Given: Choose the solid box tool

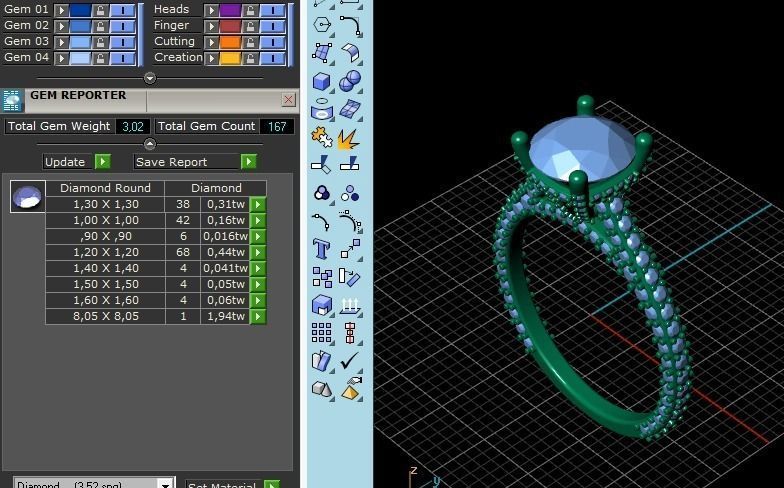Looking at the screenshot, I should [322, 80].
